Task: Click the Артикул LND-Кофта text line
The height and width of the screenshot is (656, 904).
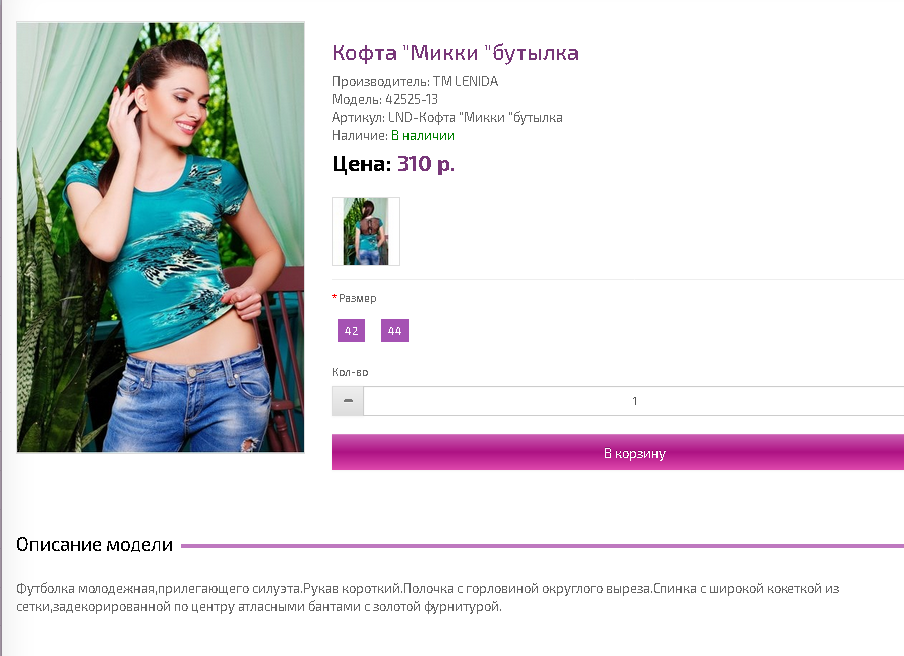Action: pyautogui.click(x=447, y=118)
